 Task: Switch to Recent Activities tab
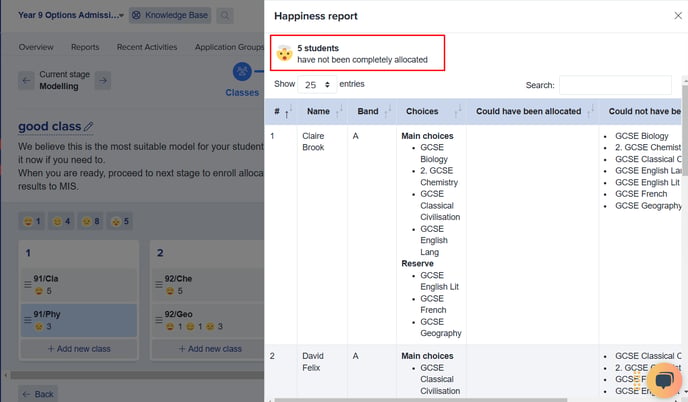click(x=147, y=47)
